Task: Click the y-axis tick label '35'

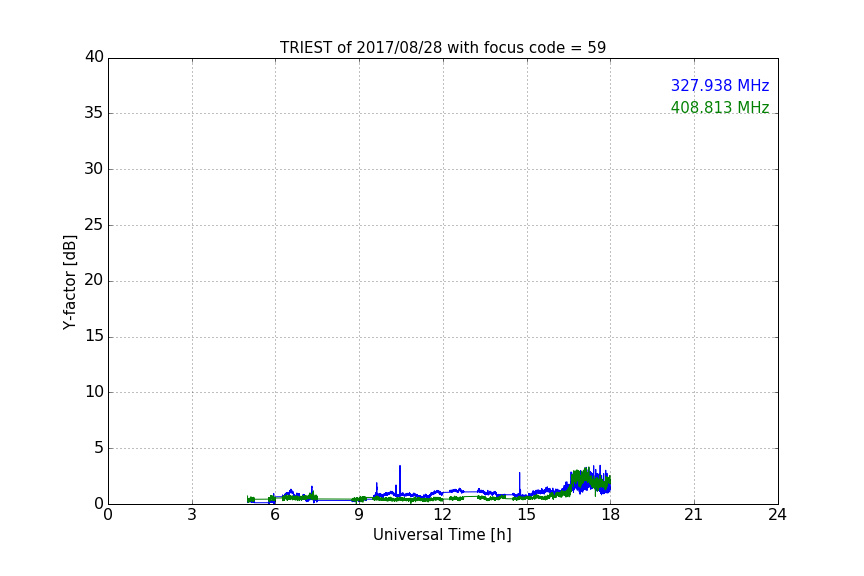Action: (94, 113)
